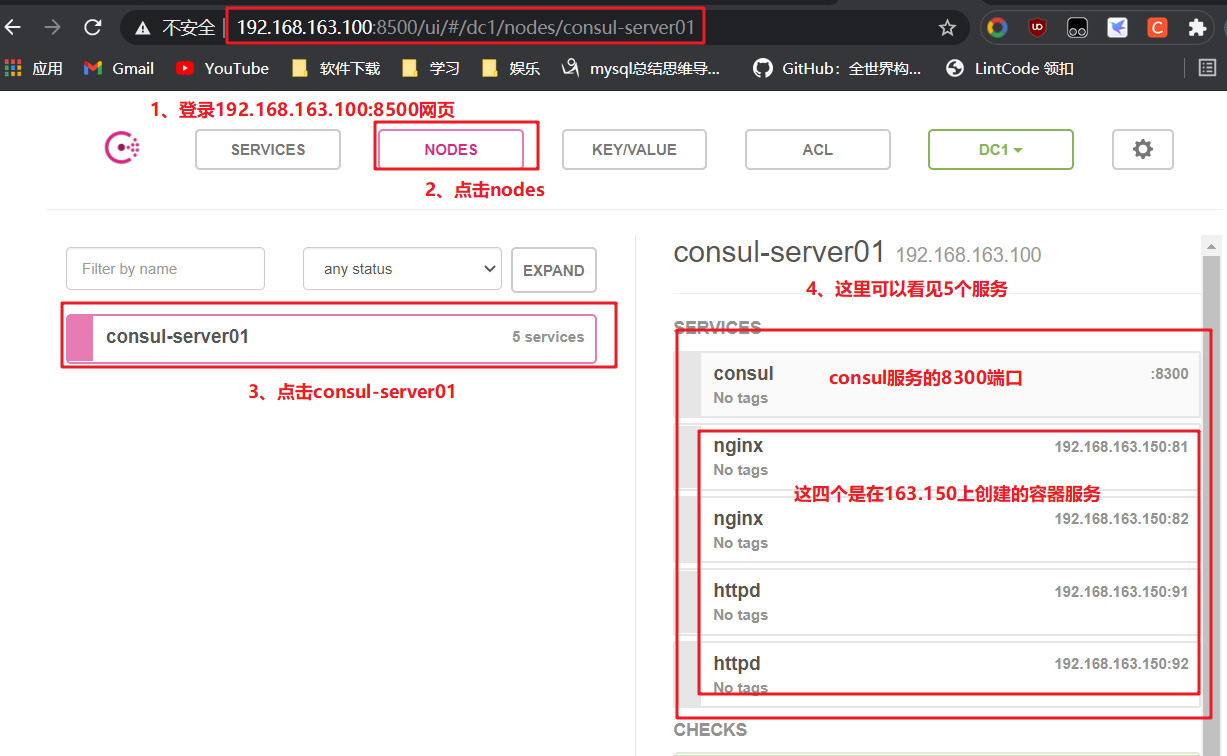Open the YouTube bookmark

[x=222, y=68]
